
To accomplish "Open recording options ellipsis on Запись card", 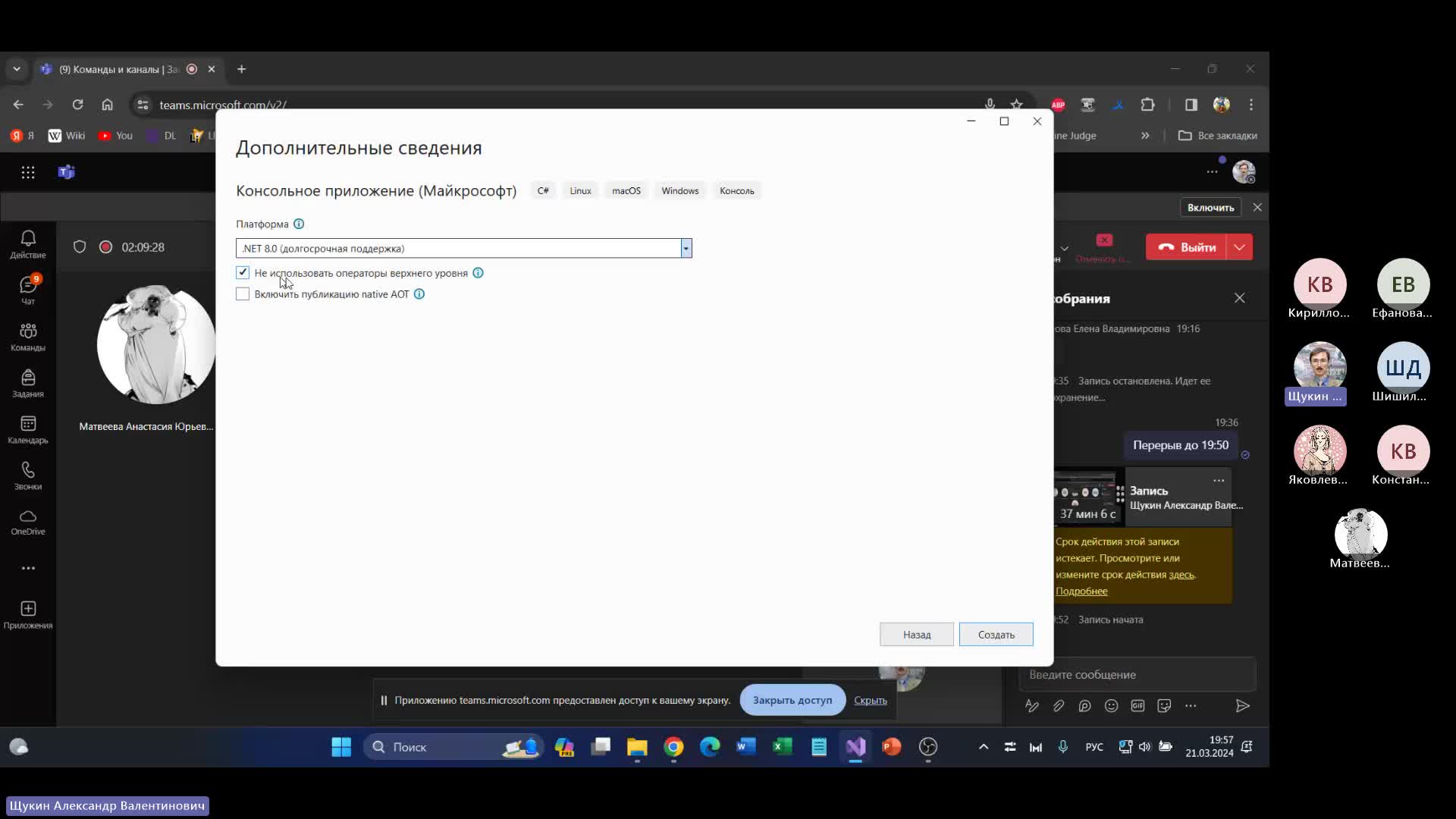I will click(x=1219, y=481).
